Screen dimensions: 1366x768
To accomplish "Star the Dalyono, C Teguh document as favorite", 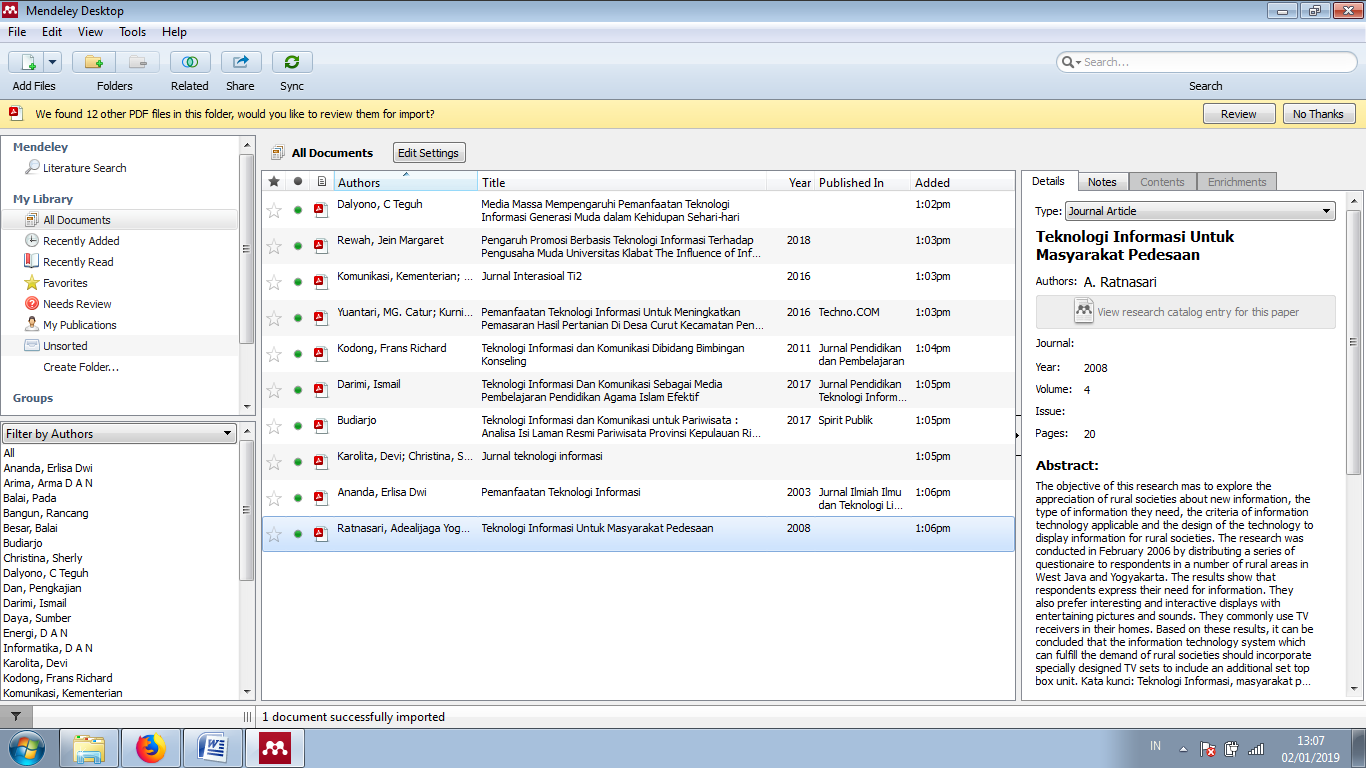I will coord(274,210).
